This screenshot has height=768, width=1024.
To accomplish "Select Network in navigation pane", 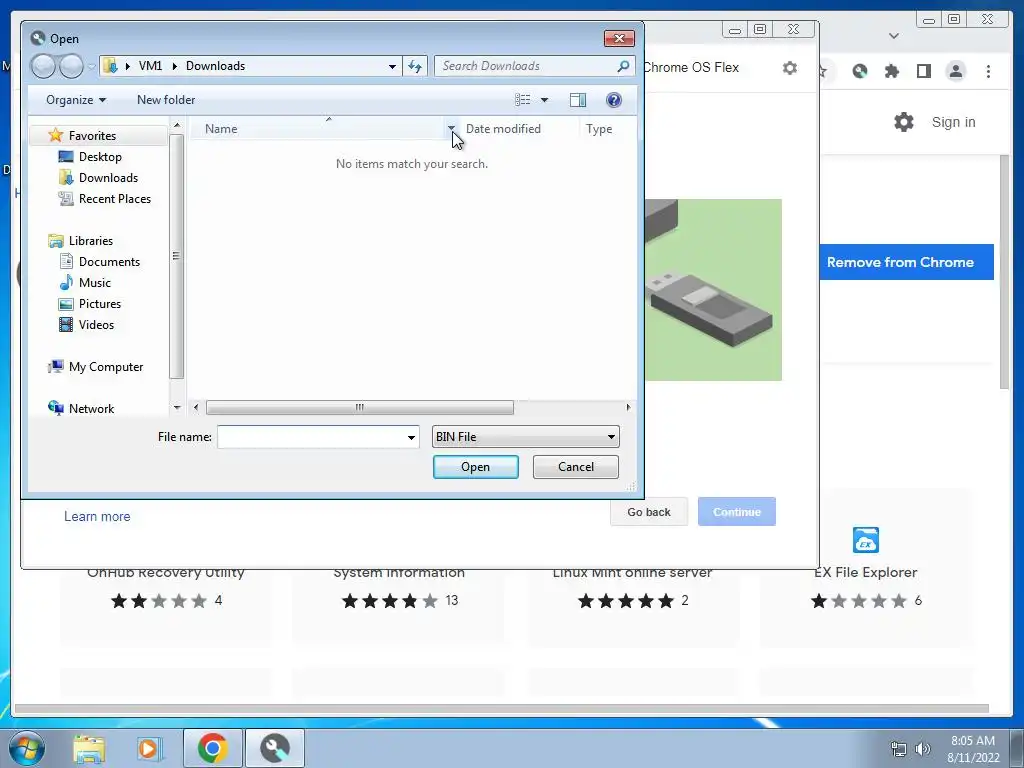I will point(91,409).
